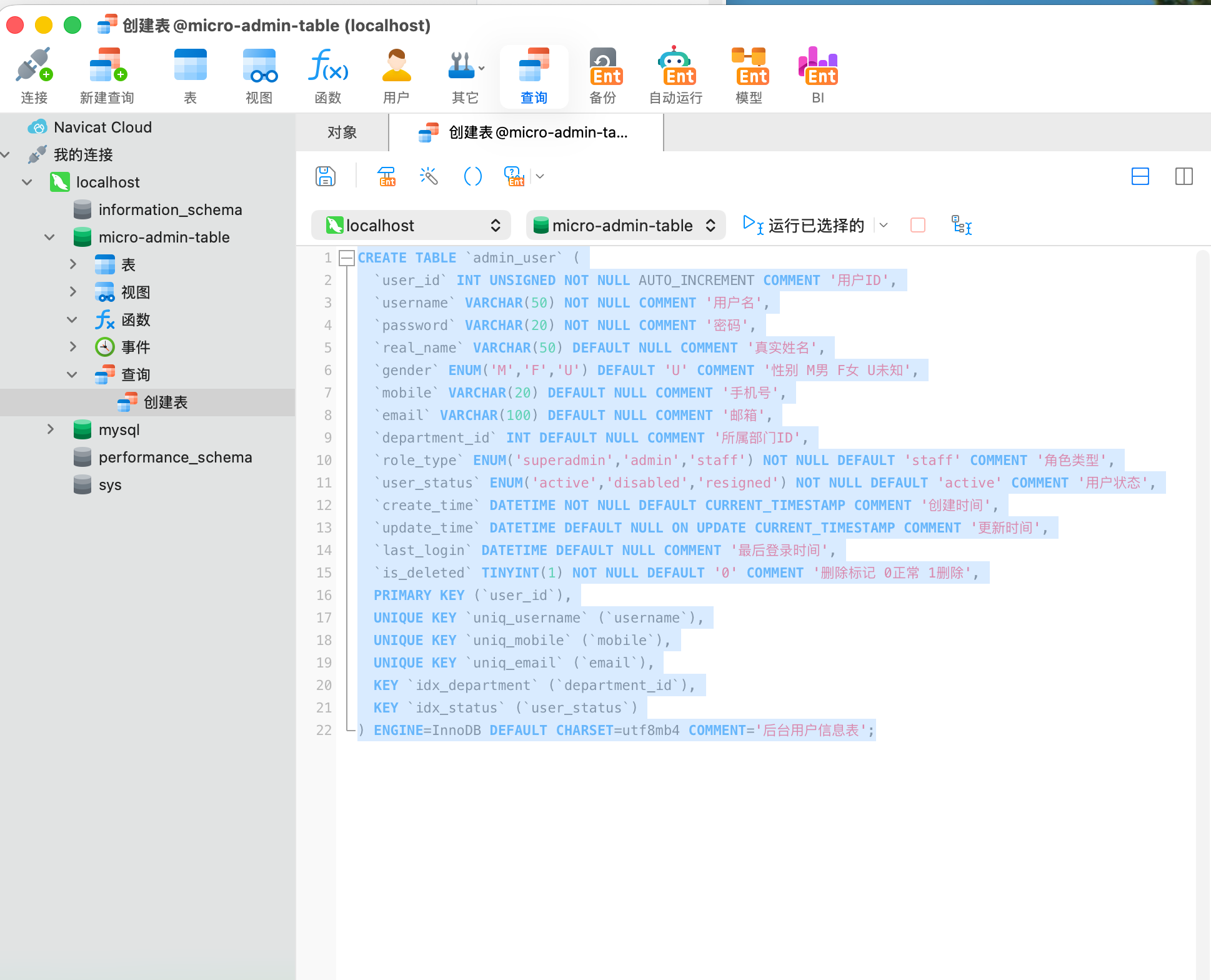This screenshot has height=980, width=1211.
Task: Toggle the horizontal split pane layout
Action: point(1140,176)
